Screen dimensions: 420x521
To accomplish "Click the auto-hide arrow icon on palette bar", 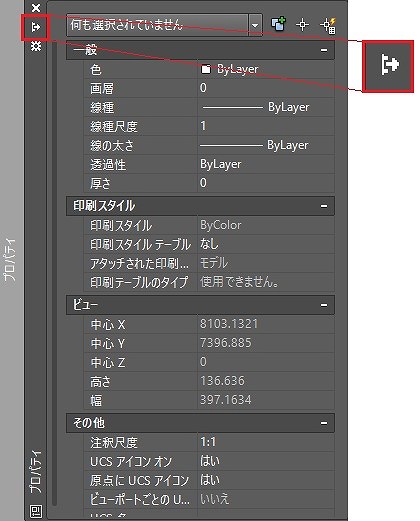I will tap(36, 27).
